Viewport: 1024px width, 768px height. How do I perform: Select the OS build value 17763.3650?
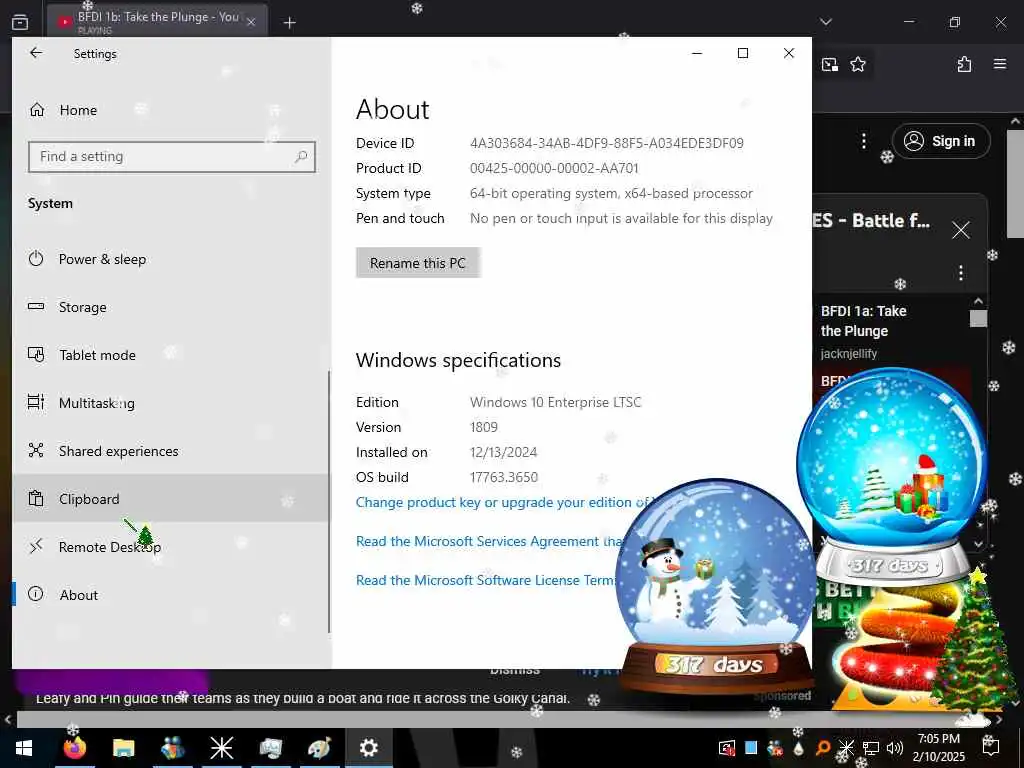(x=504, y=477)
